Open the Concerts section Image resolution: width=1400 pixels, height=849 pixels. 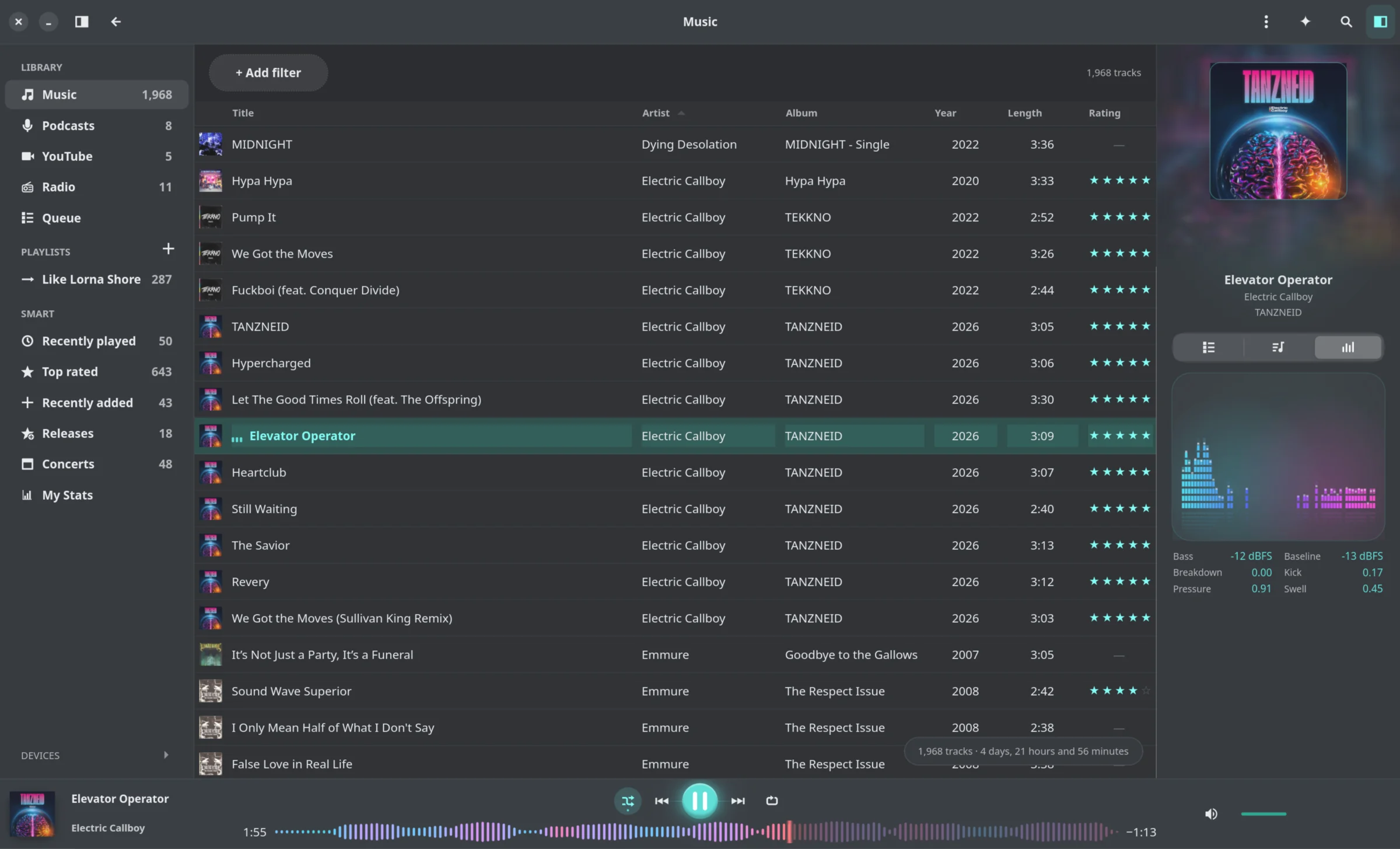point(97,464)
